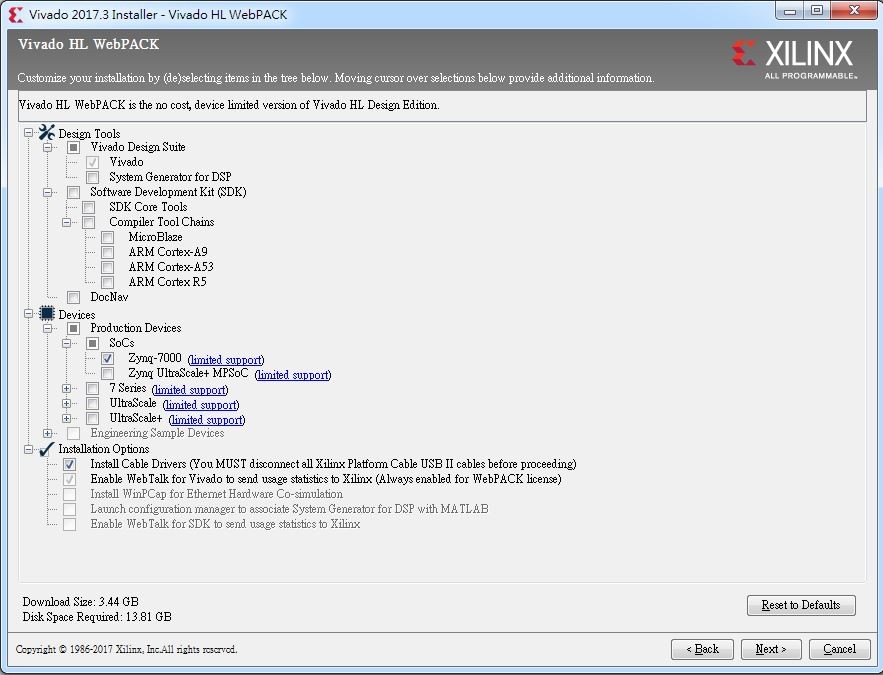Click the Download Size 3.44 GB text
Viewport: 883px width, 675px height.
click(81, 602)
